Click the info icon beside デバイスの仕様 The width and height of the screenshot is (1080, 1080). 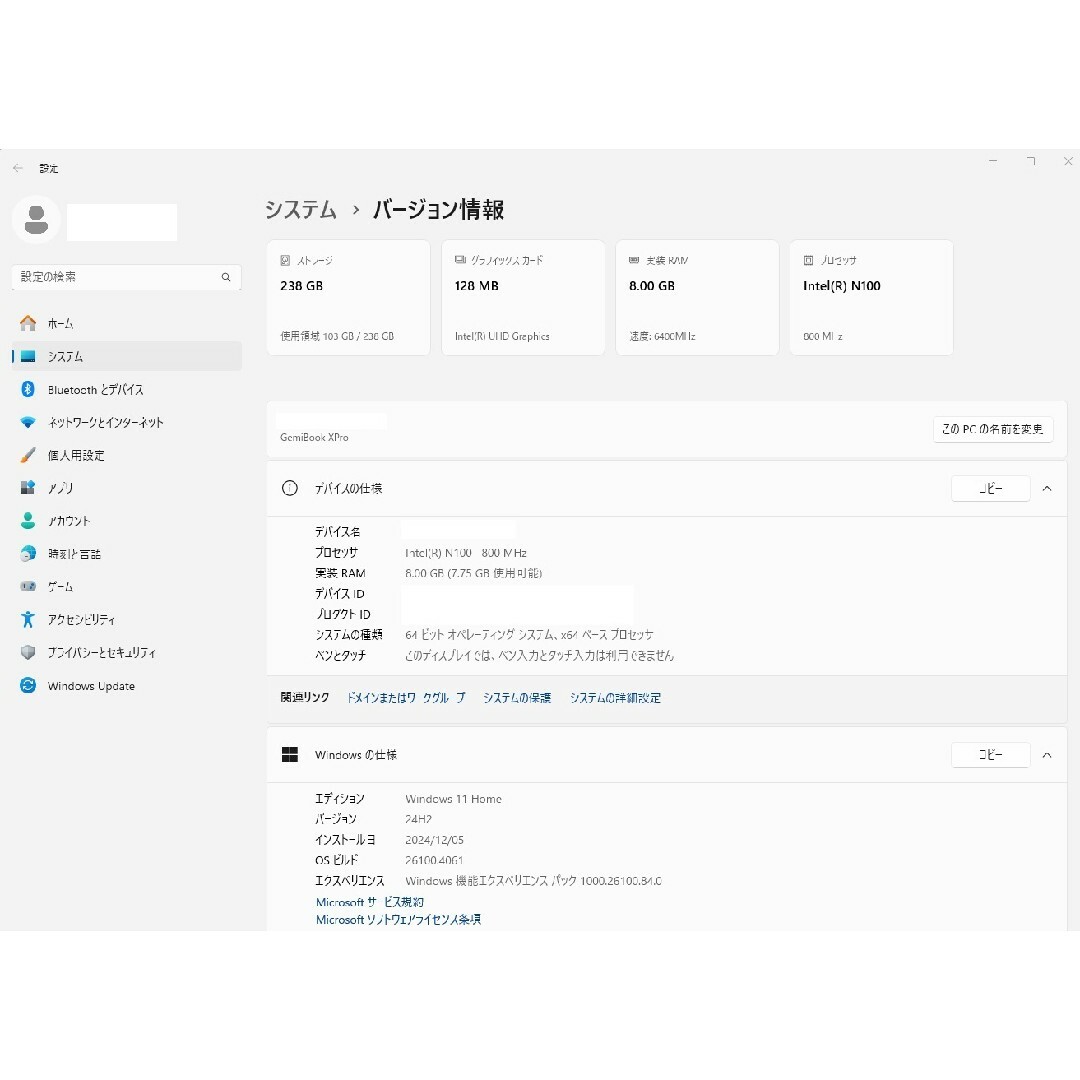click(290, 488)
